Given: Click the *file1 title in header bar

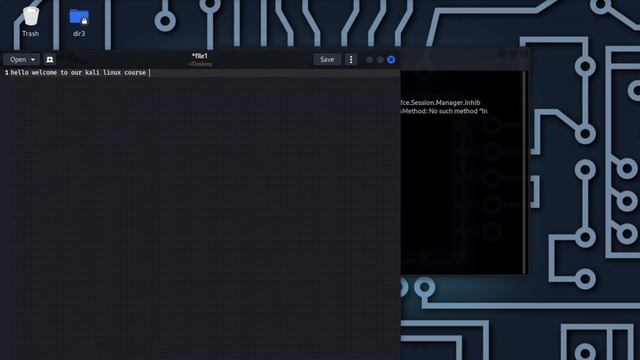Looking at the screenshot, I should pyautogui.click(x=200, y=56).
